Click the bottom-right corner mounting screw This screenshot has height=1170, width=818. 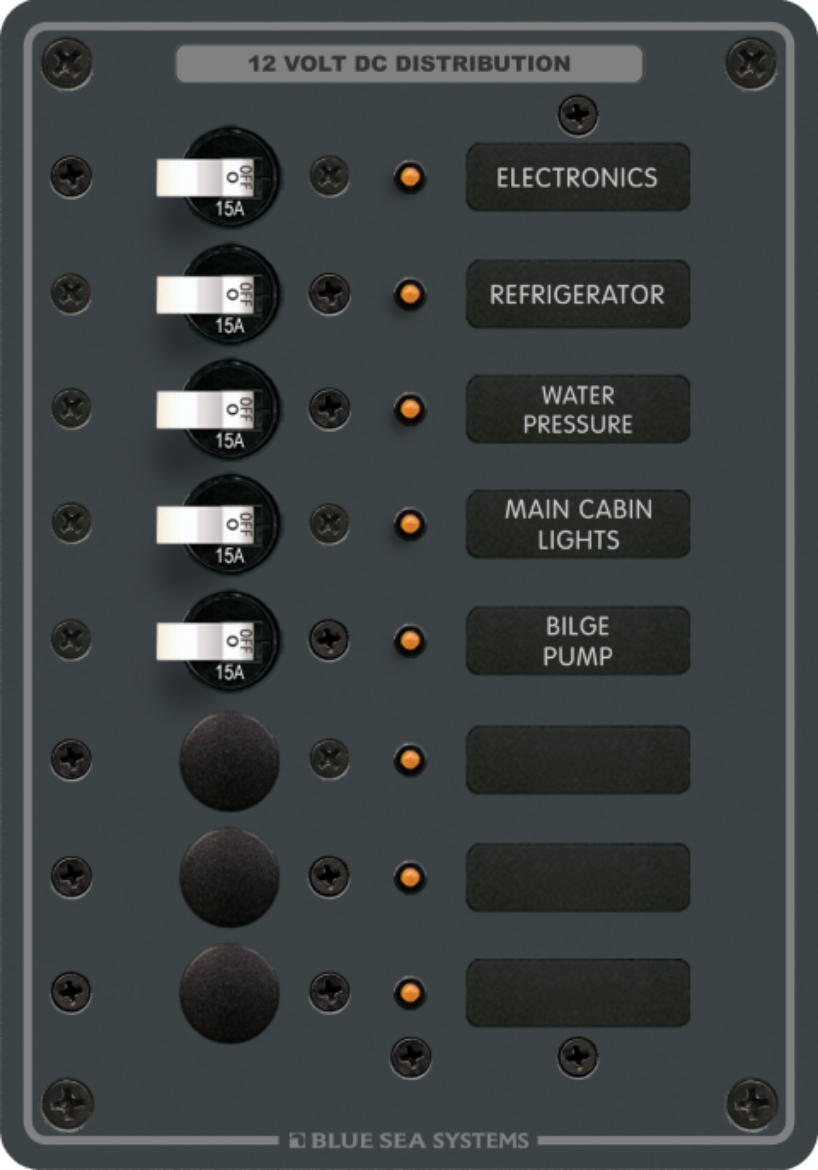pos(752,1104)
